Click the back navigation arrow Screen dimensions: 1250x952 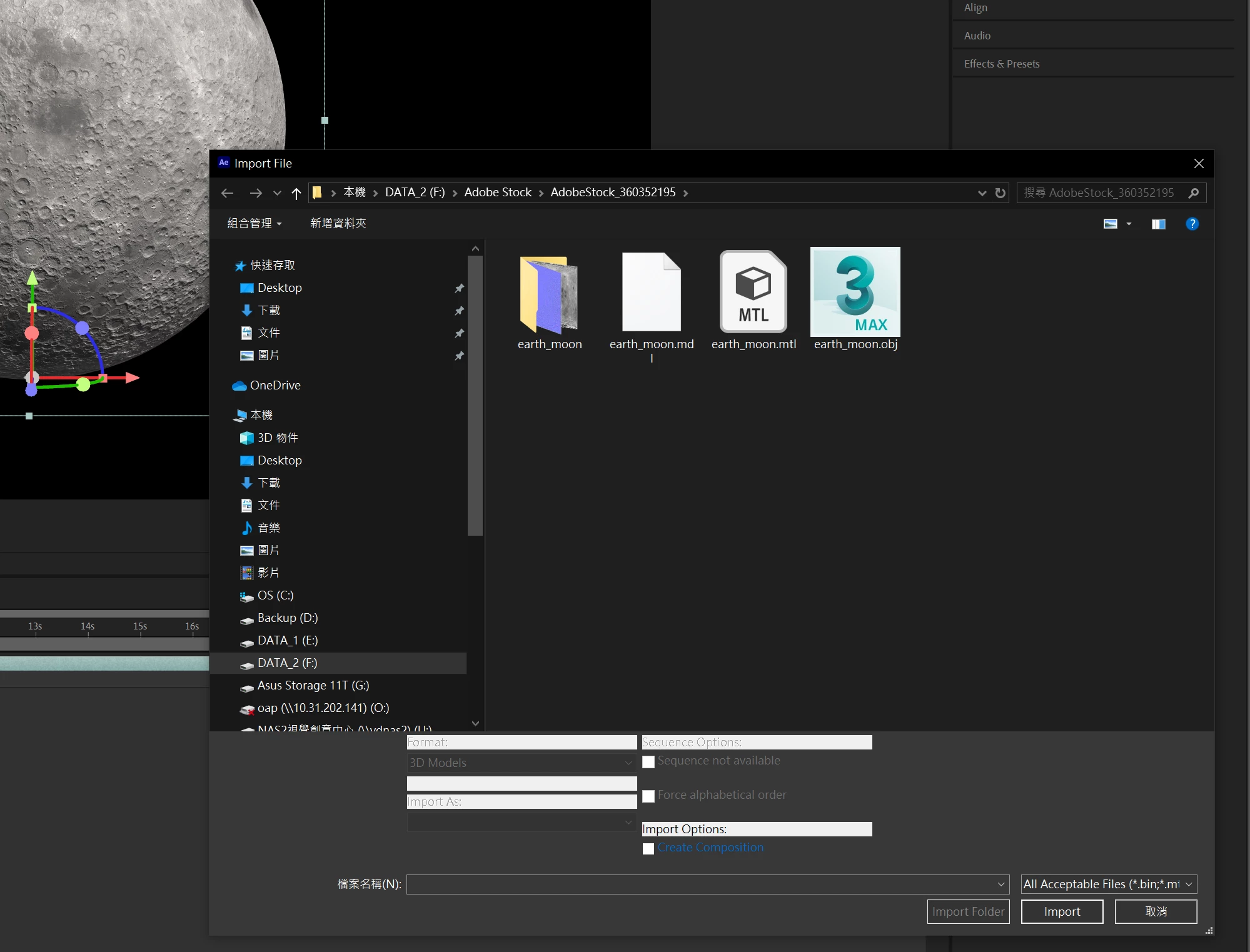coord(228,193)
